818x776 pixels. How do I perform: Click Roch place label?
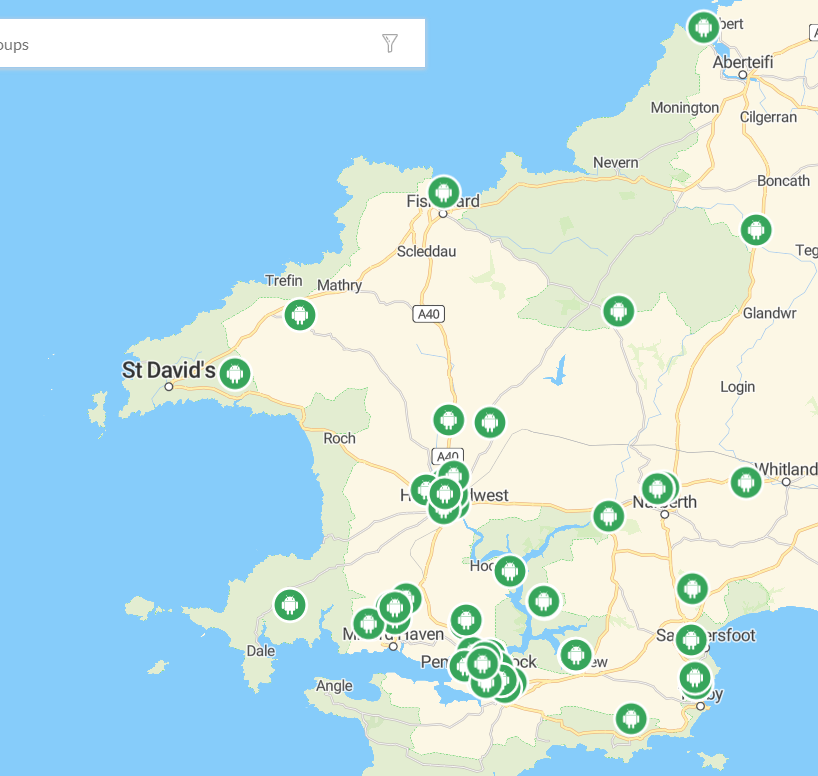[339, 438]
